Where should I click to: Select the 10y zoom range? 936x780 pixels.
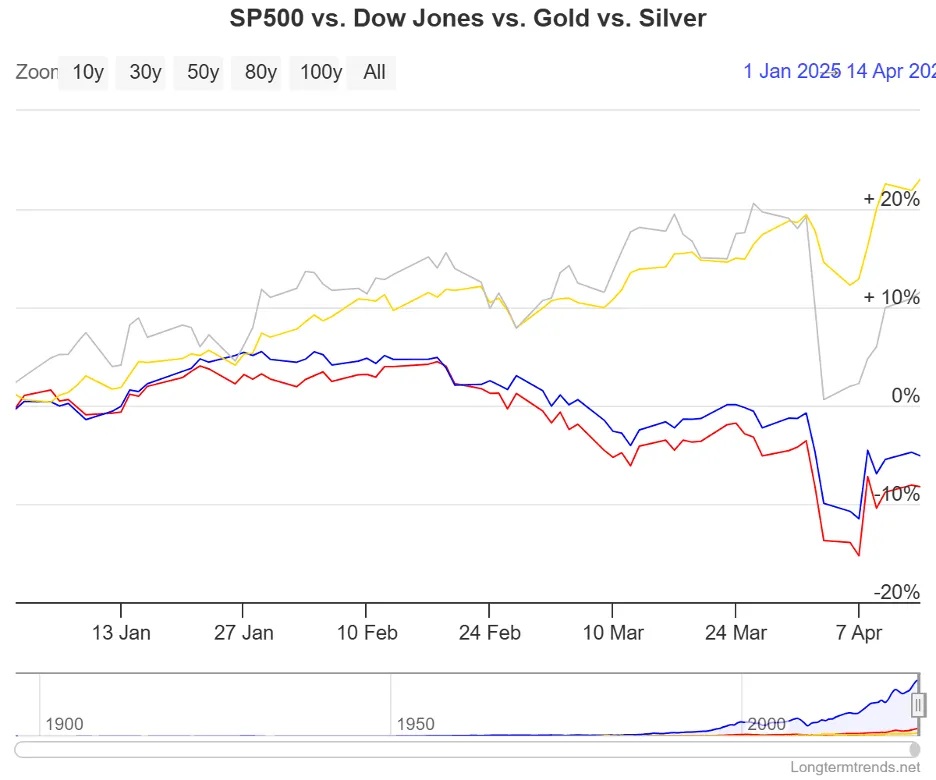88,73
